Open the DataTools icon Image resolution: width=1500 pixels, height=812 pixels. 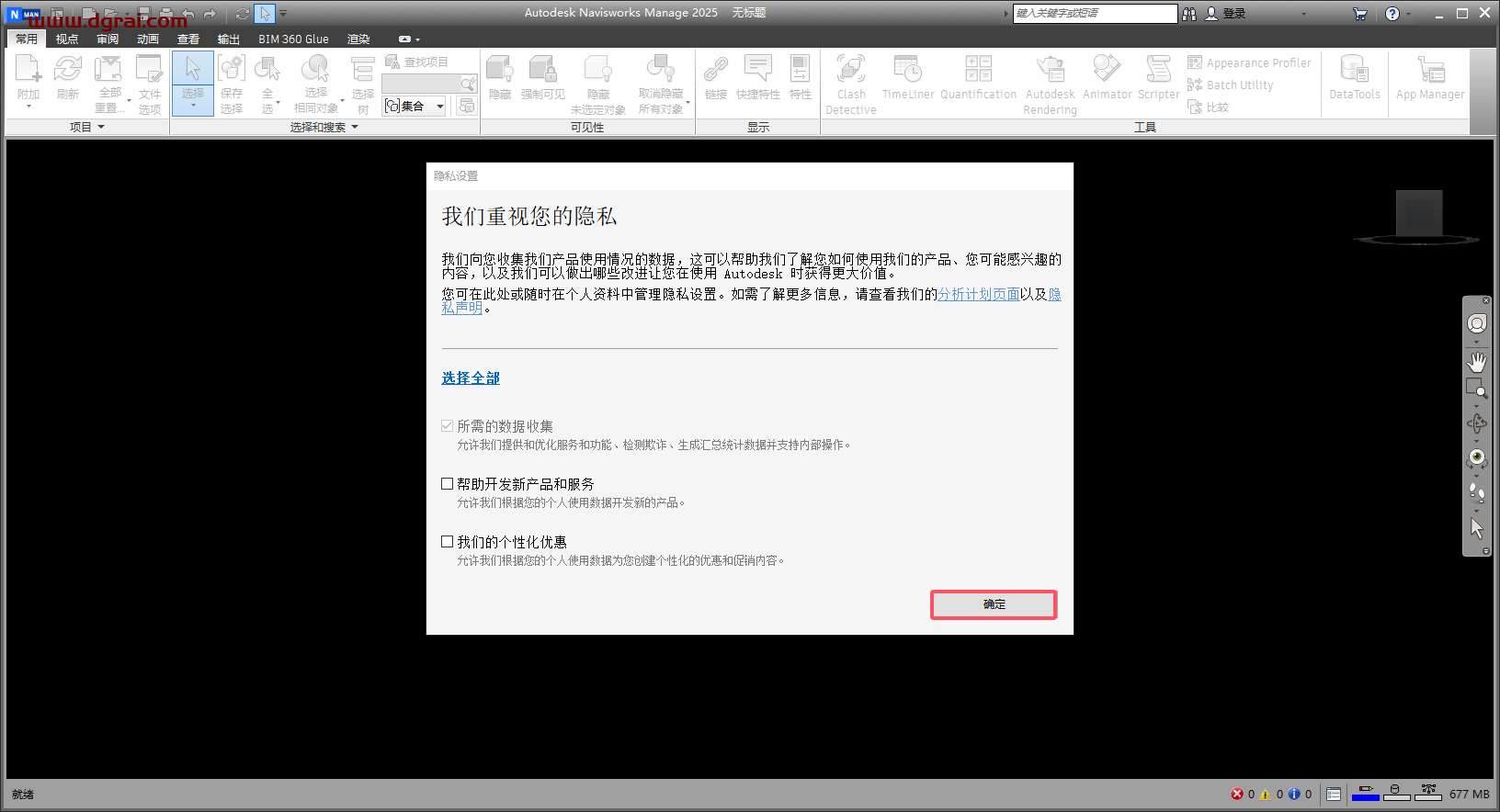tap(1355, 70)
